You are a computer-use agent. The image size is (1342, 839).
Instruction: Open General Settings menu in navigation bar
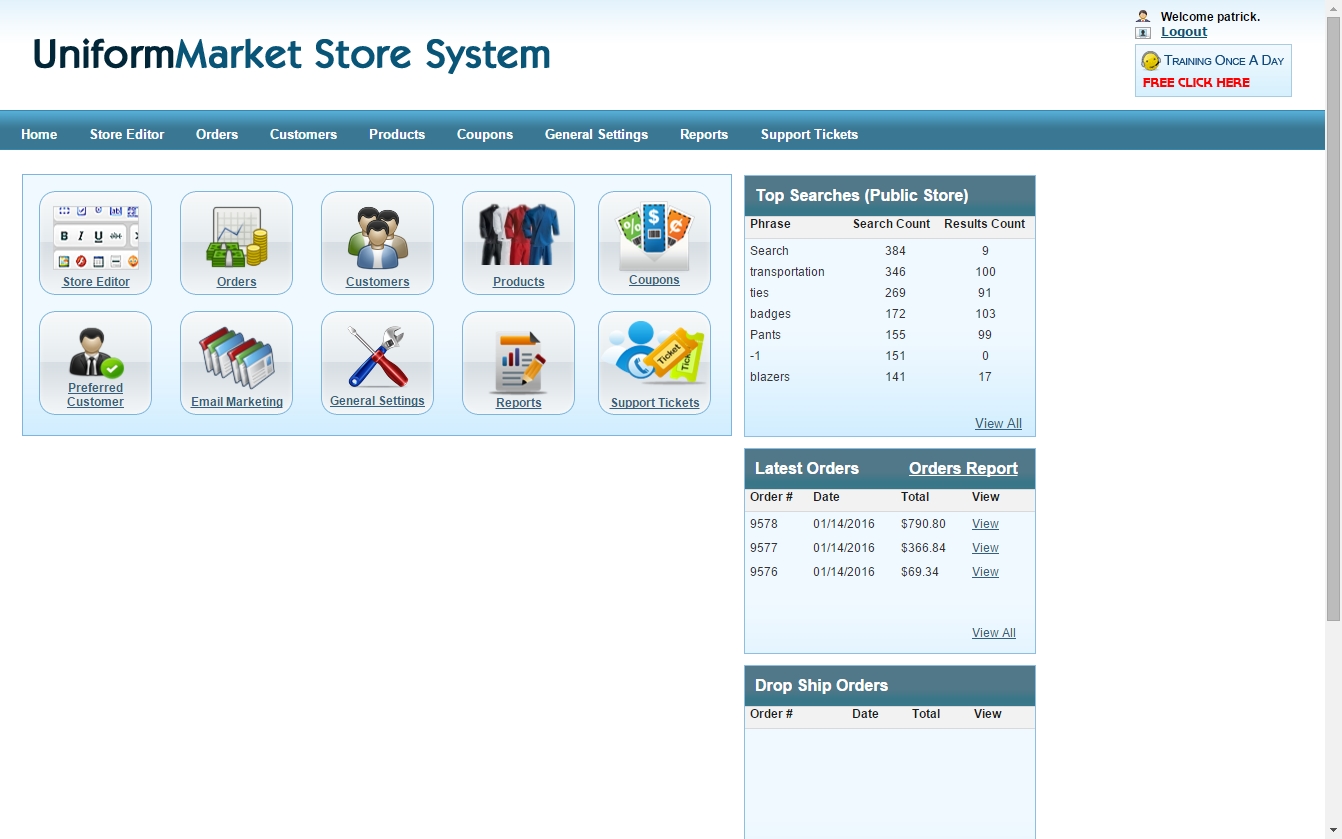tap(596, 134)
